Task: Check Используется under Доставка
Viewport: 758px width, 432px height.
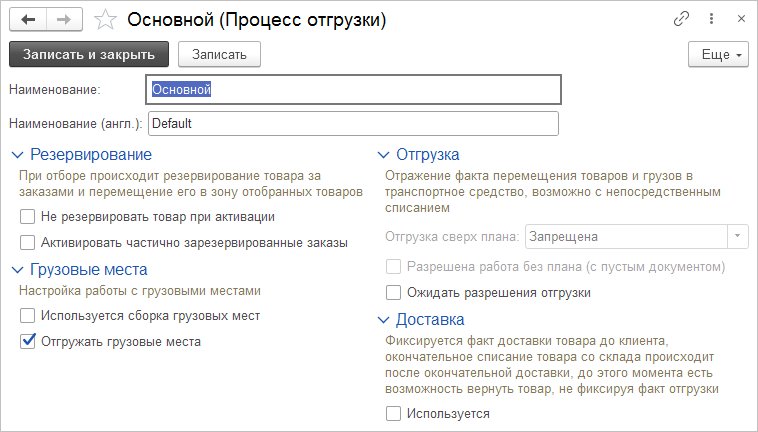Action: click(x=394, y=413)
